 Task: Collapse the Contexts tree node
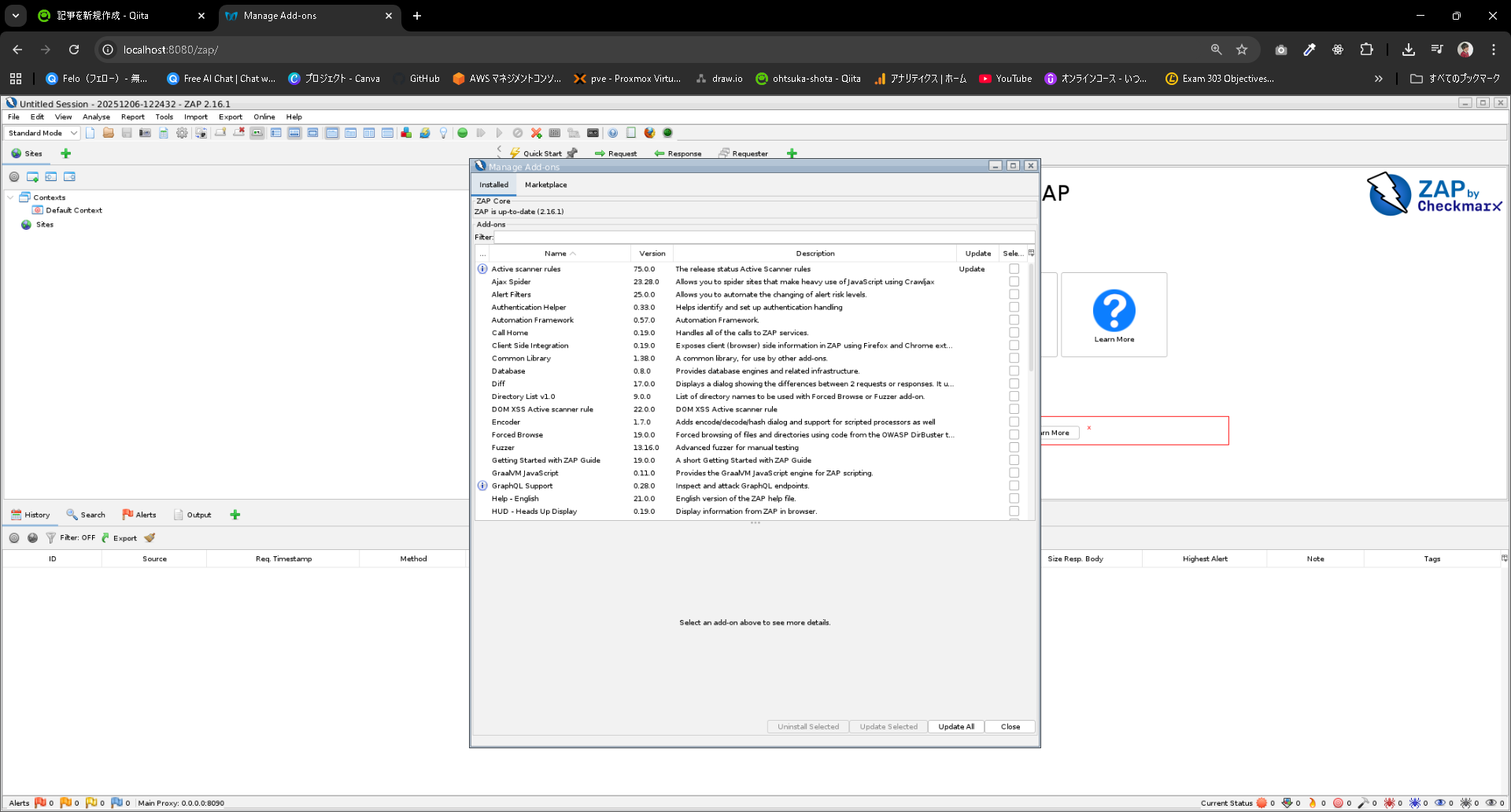click(10, 197)
